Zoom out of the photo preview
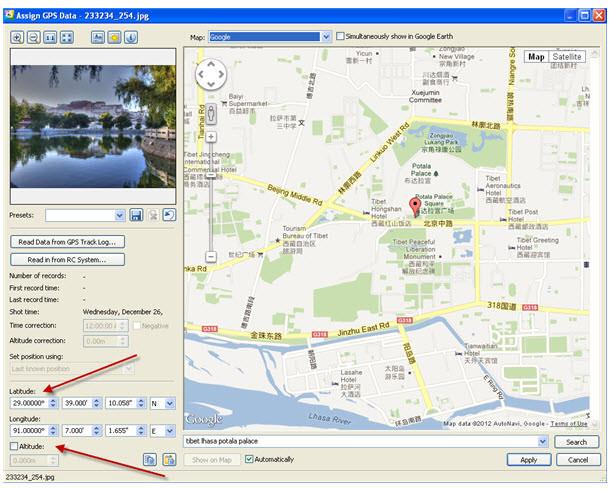 [34, 37]
